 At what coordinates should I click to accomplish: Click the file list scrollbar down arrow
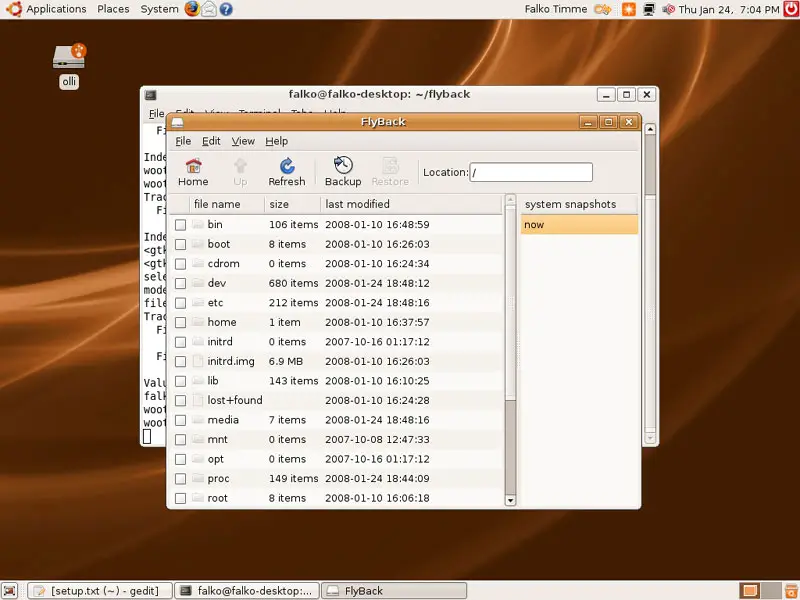[x=510, y=501]
